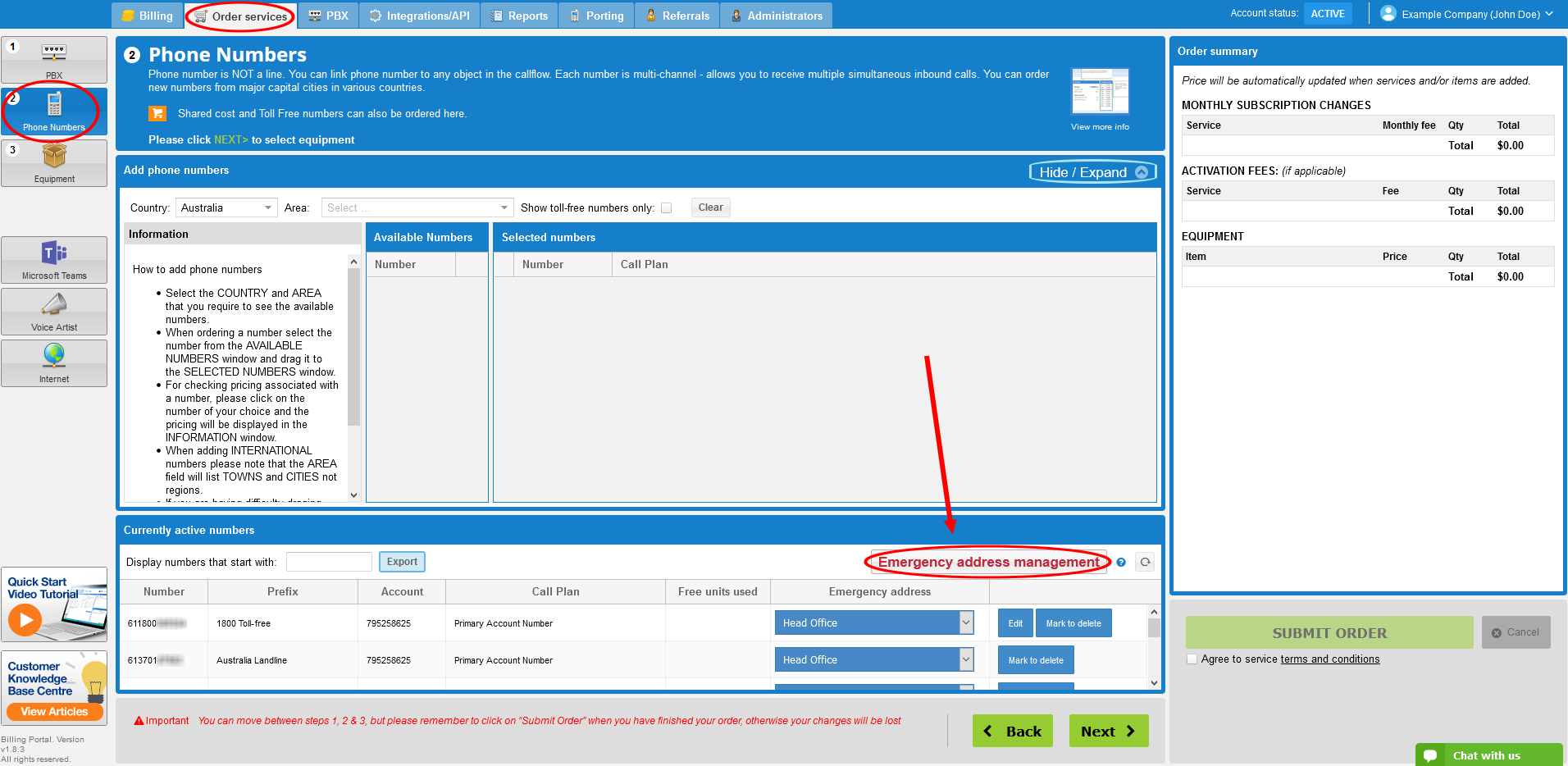
Task: Open the Reports tab
Action: [519, 16]
